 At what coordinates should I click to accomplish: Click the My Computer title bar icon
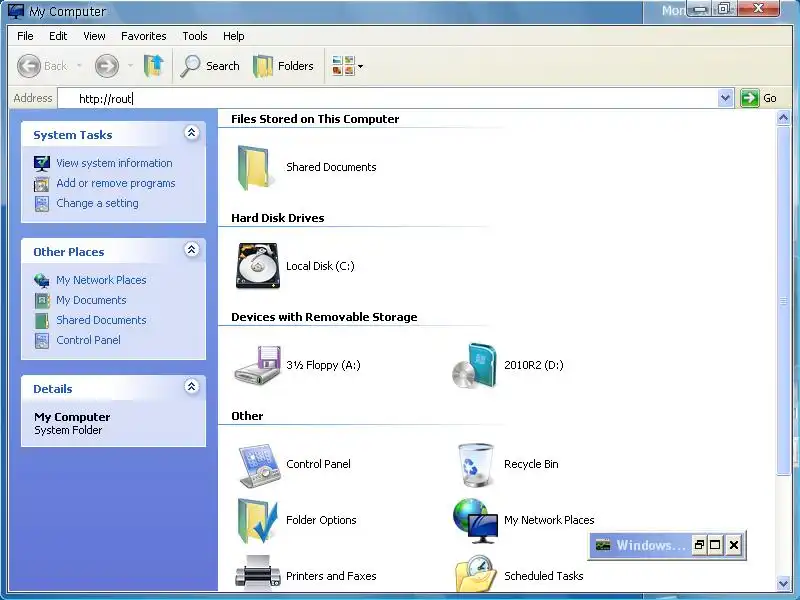(x=16, y=11)
